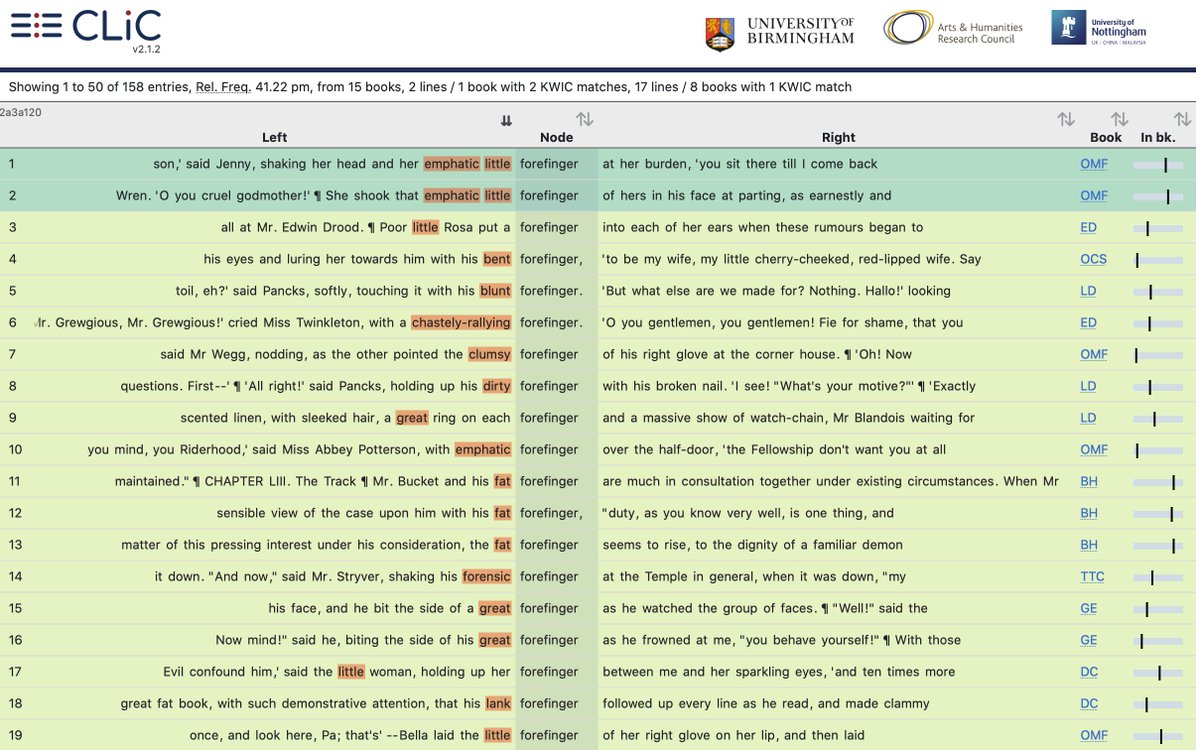The height and width of the screenshot is (750, 1200).
Task: Click the 'Node' column header
Action: (557, 138)
